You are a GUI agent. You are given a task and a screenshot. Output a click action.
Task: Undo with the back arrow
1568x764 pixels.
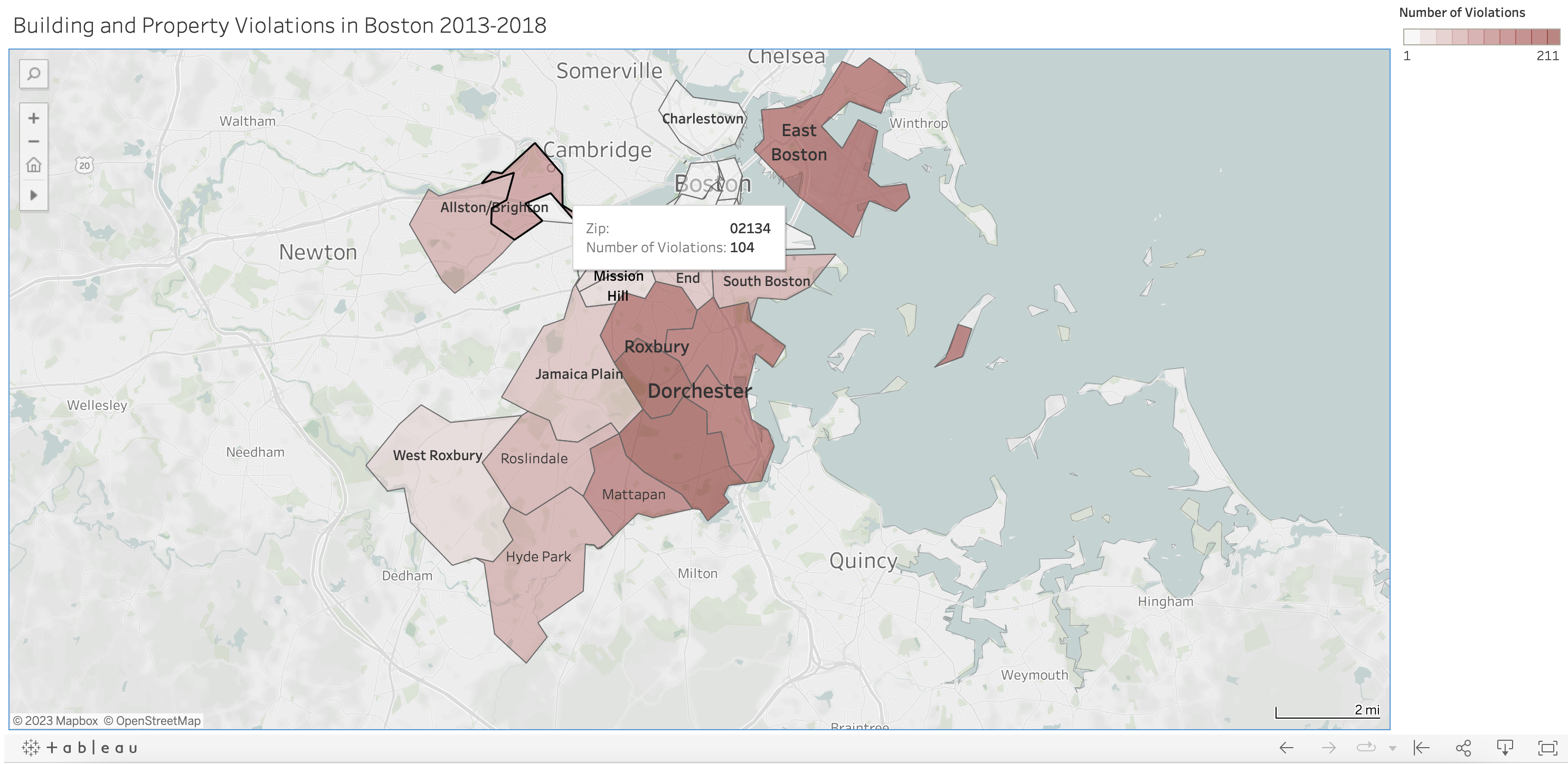(1286, 748)
